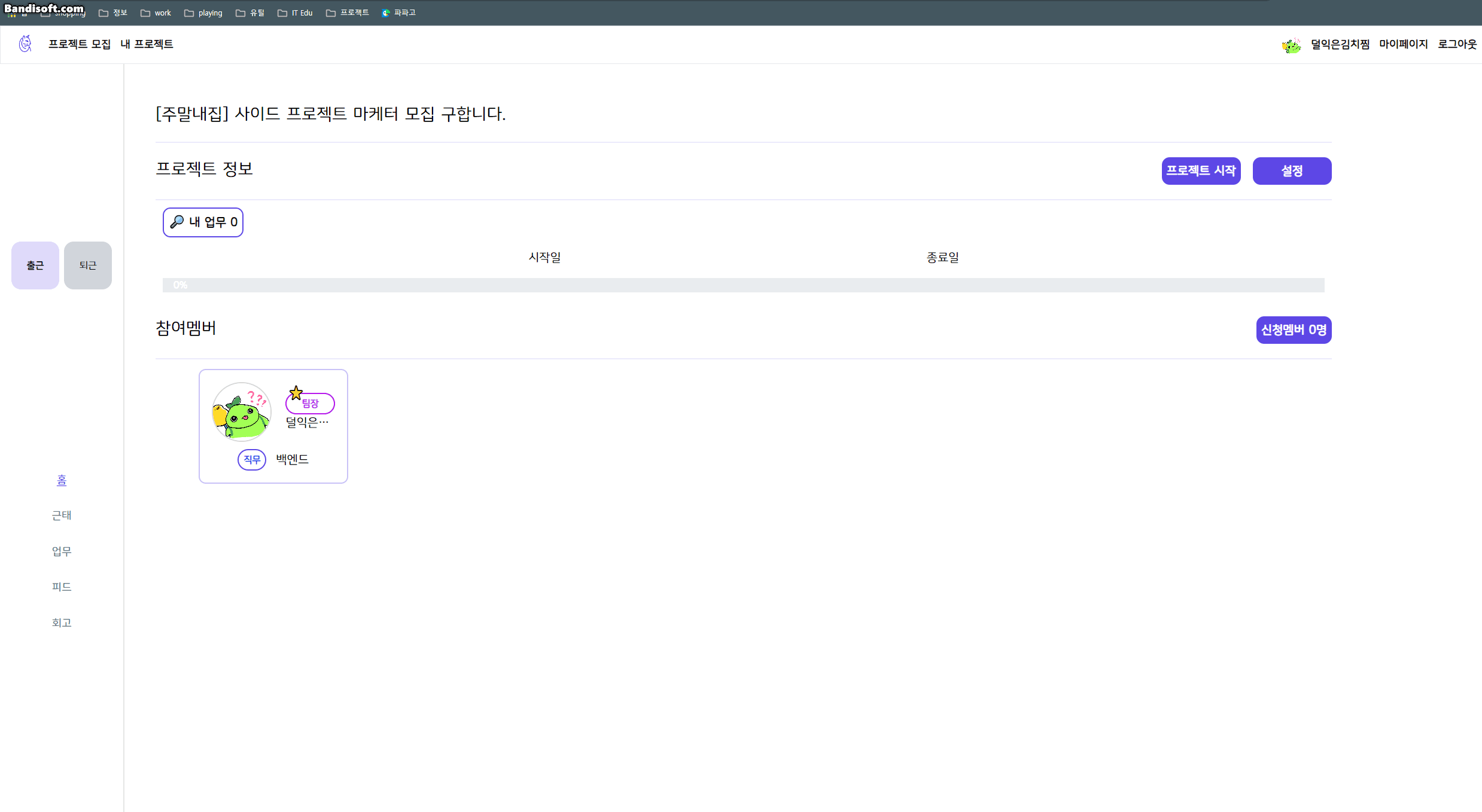Click the magnifier icon in the 내 업무 button
Viewport: 1482px width, 812px height.
pos(176,222)
